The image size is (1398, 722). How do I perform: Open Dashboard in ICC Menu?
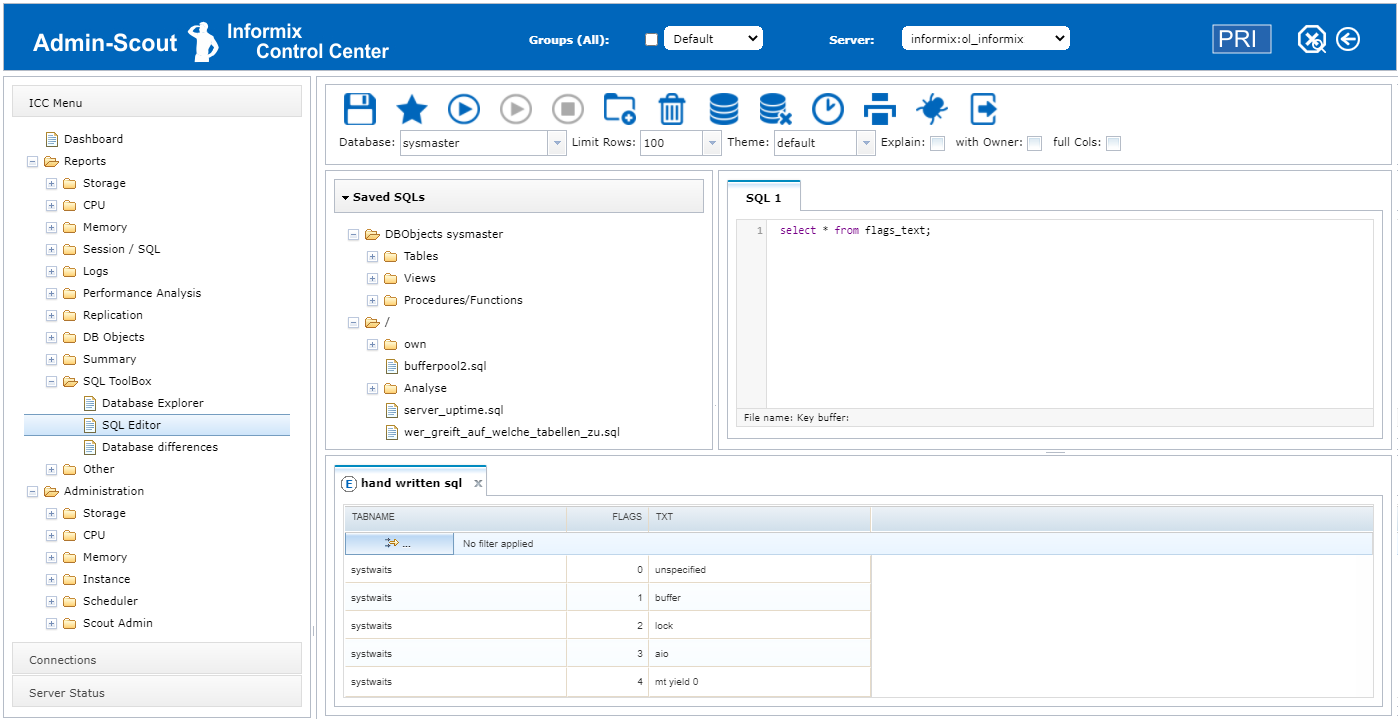point(93,139)
